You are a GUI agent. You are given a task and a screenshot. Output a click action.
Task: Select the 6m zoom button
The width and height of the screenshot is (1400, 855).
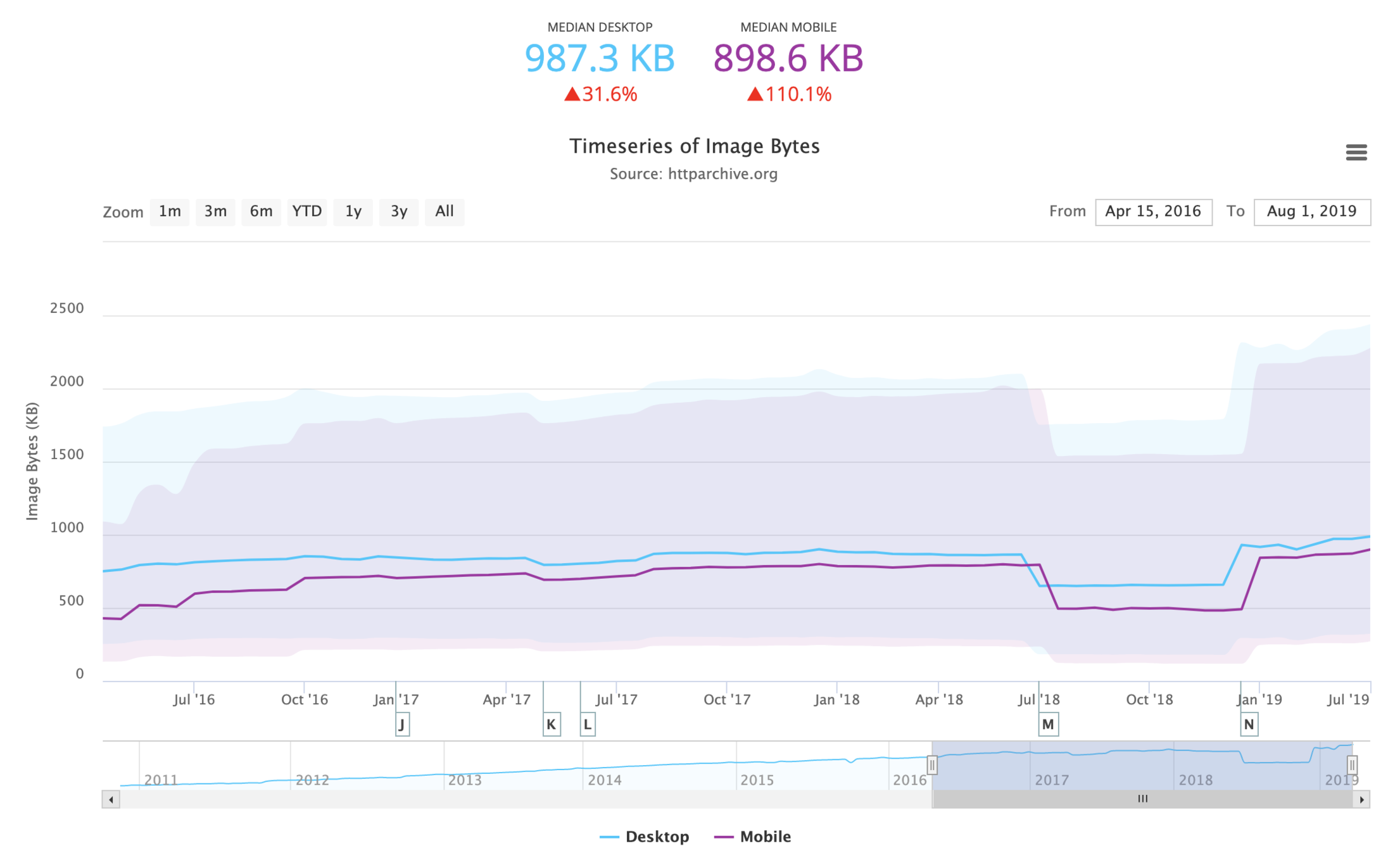261,212
